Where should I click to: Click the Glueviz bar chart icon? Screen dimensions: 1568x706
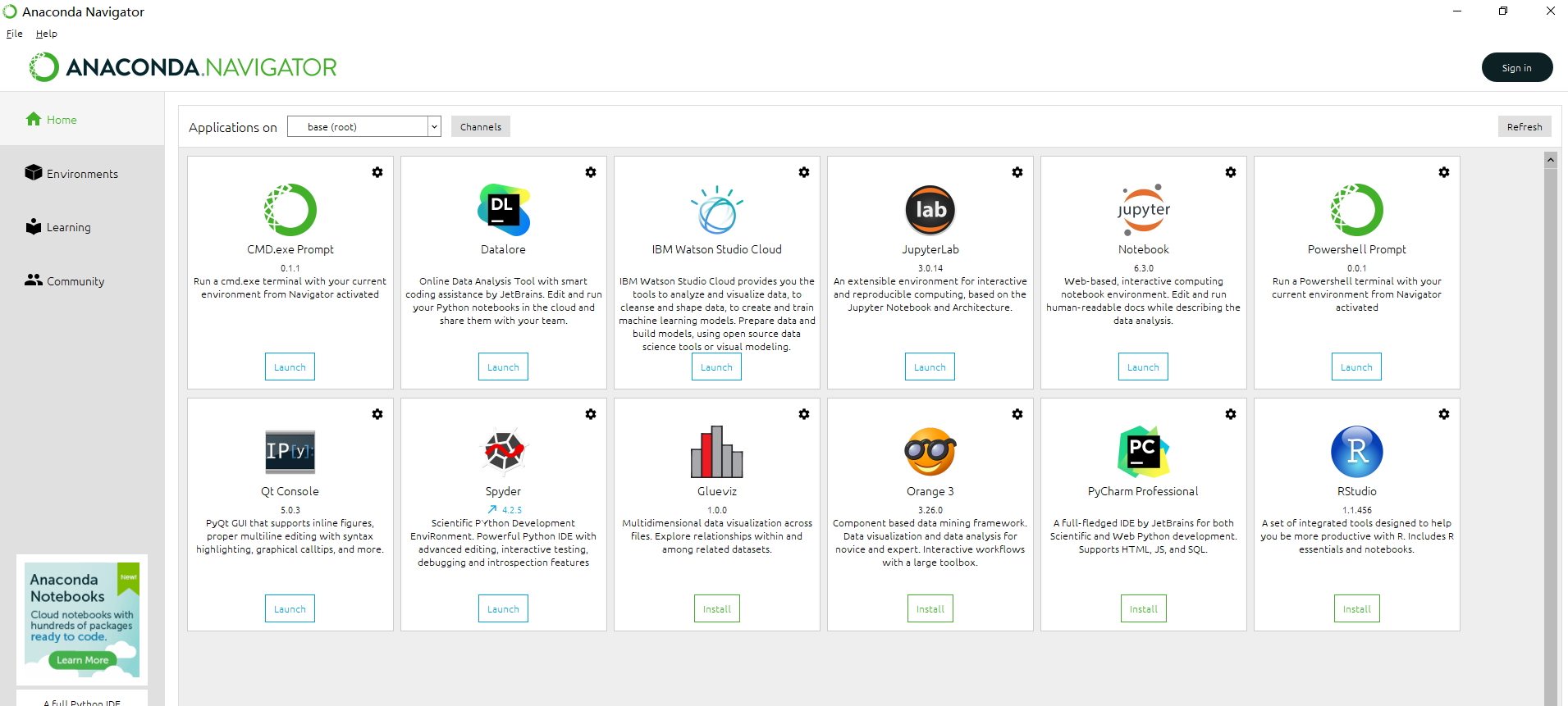717,452
